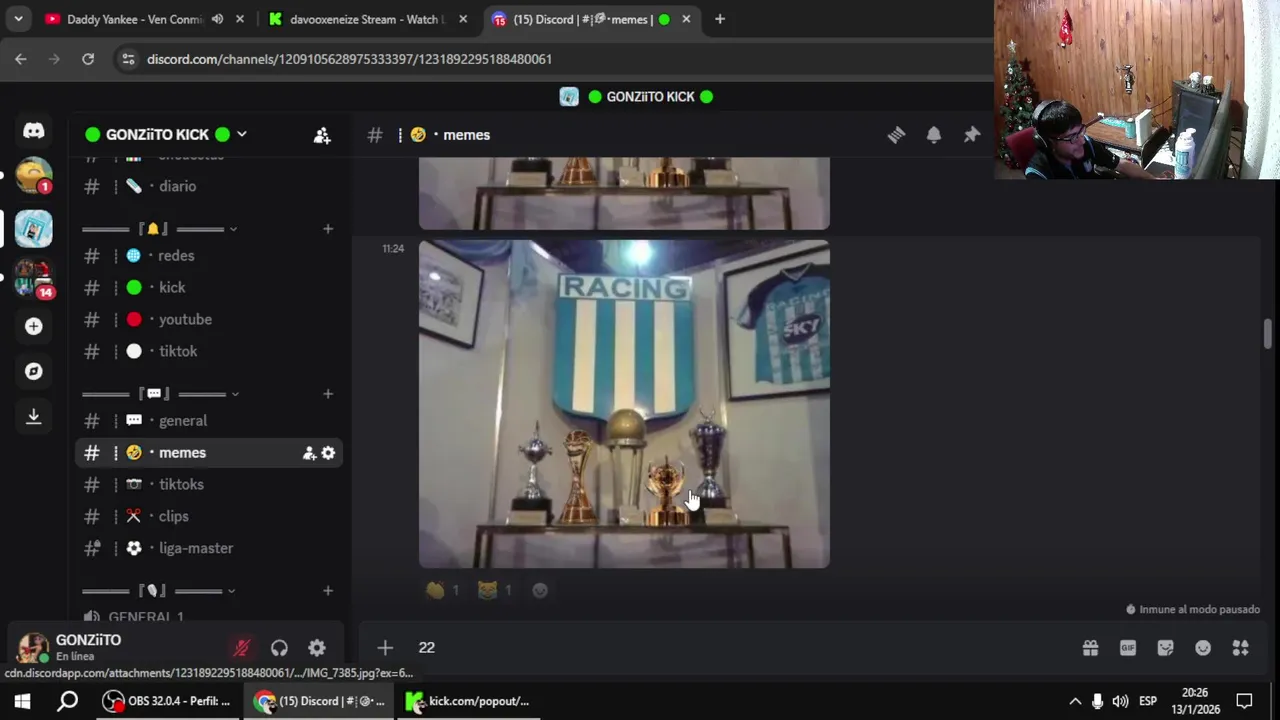The image size is (1280, 720).
Task: Open the apps launcher icon in message bar
Action: point(1241,648)
